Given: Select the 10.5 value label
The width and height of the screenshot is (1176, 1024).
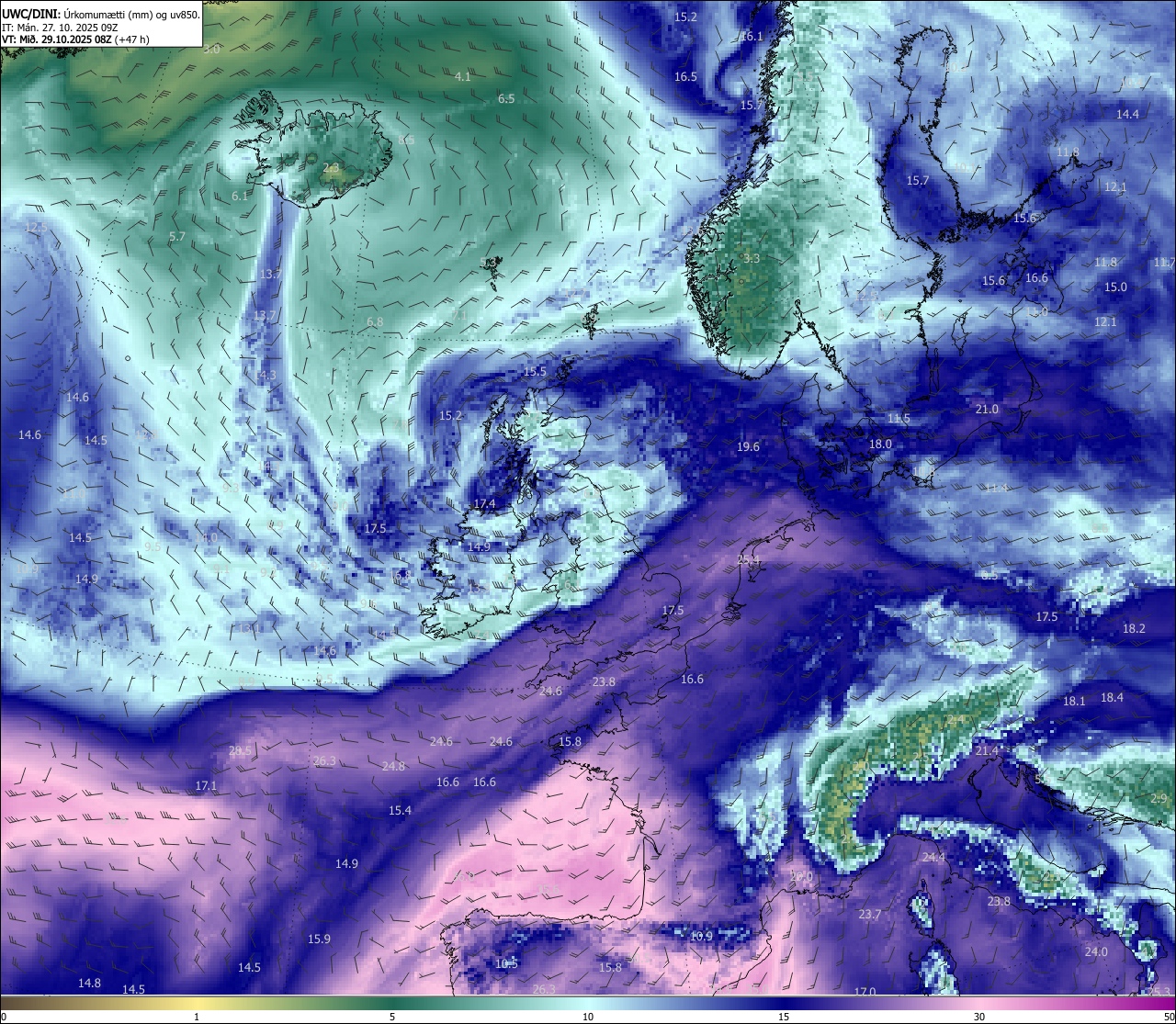Looking at the screenshot, I should point(507,964).
